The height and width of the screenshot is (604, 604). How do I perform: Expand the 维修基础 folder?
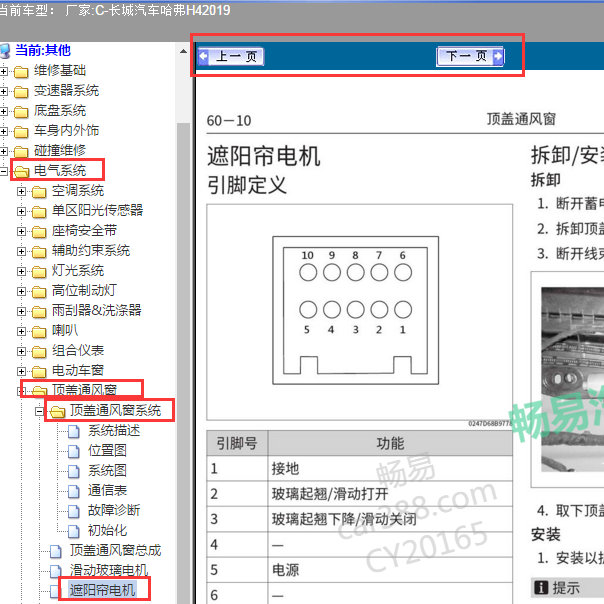click(3, 71)
